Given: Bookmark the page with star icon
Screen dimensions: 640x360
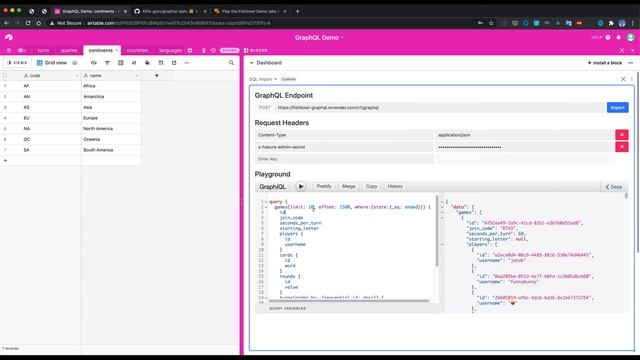Looking at the screenshot, I should pos(491,23).
